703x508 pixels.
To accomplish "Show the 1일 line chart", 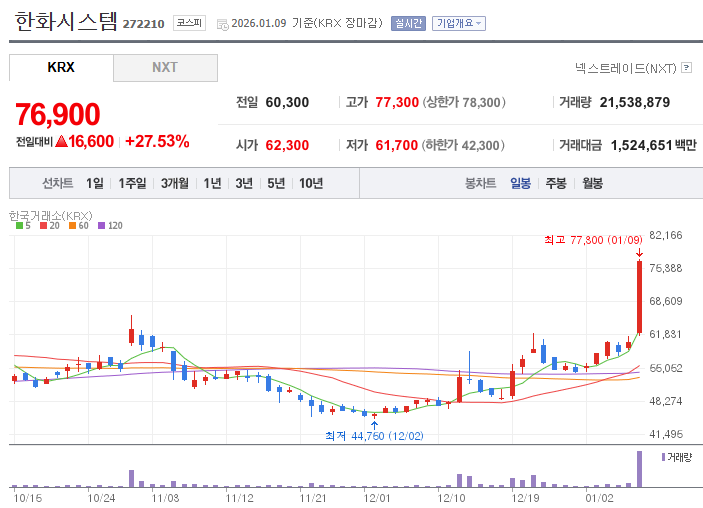I will pyautogui.click(x=95, y=183).
